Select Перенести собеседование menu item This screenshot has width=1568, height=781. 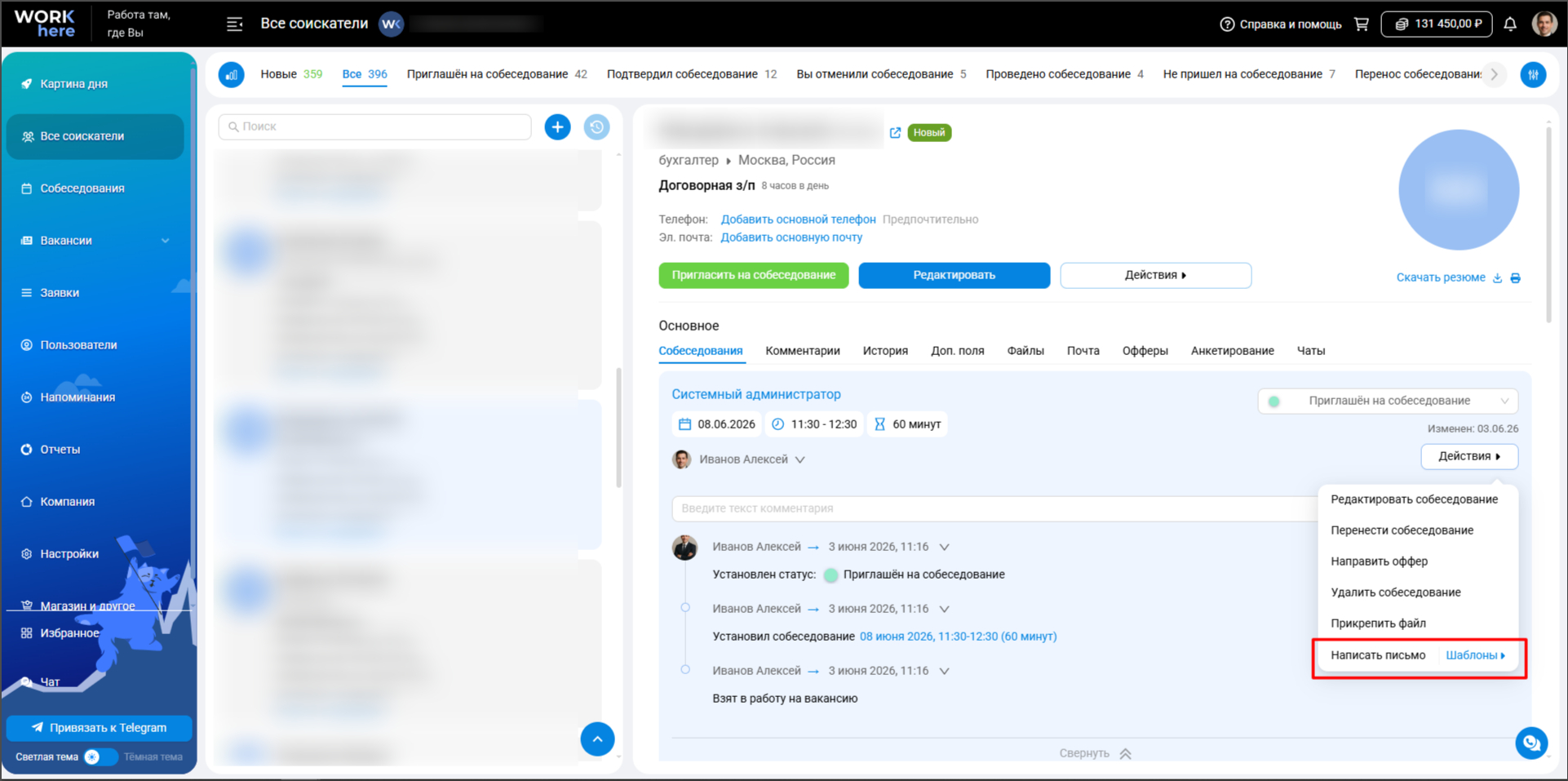[1402, 530]
